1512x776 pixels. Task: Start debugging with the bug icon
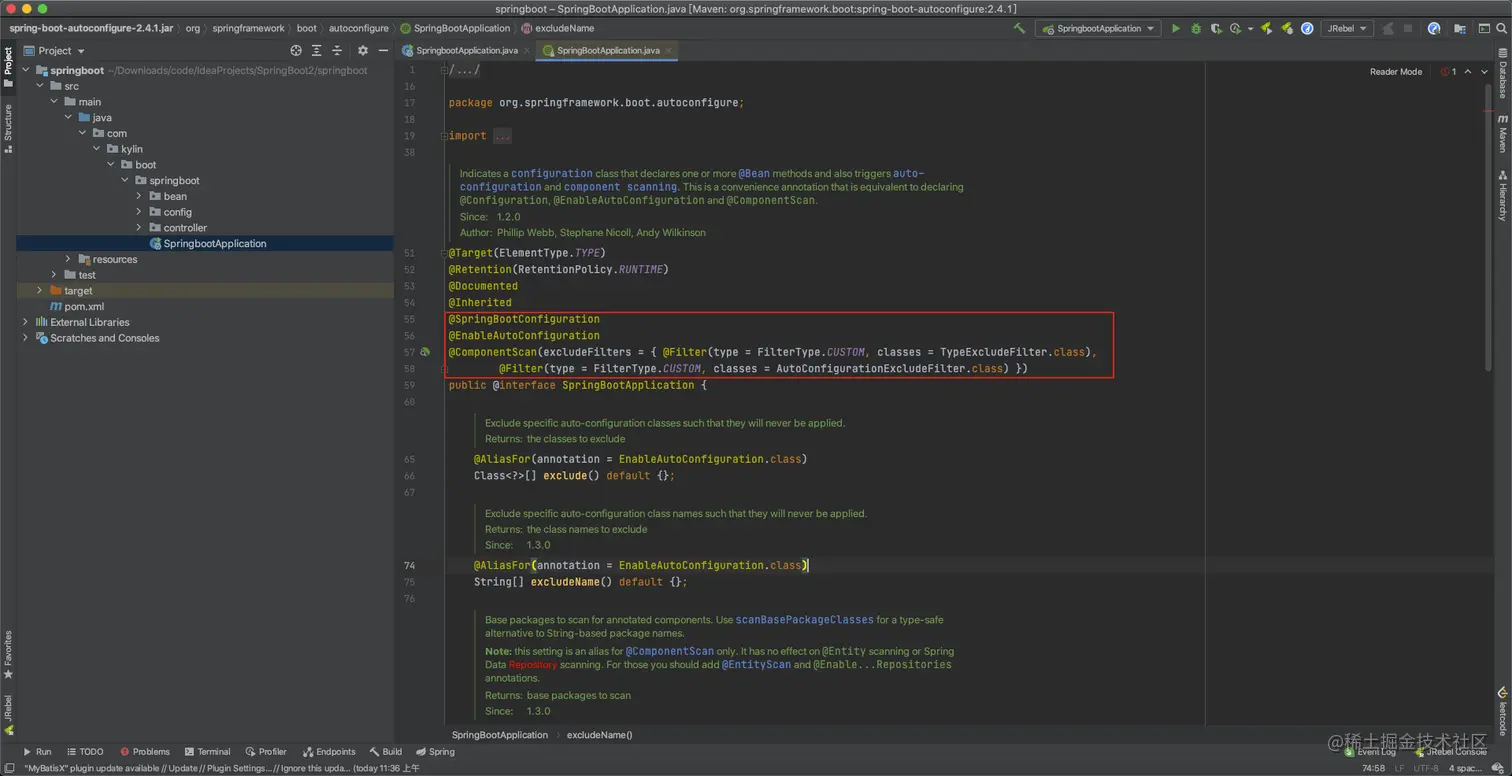[x=1195, y=29]
